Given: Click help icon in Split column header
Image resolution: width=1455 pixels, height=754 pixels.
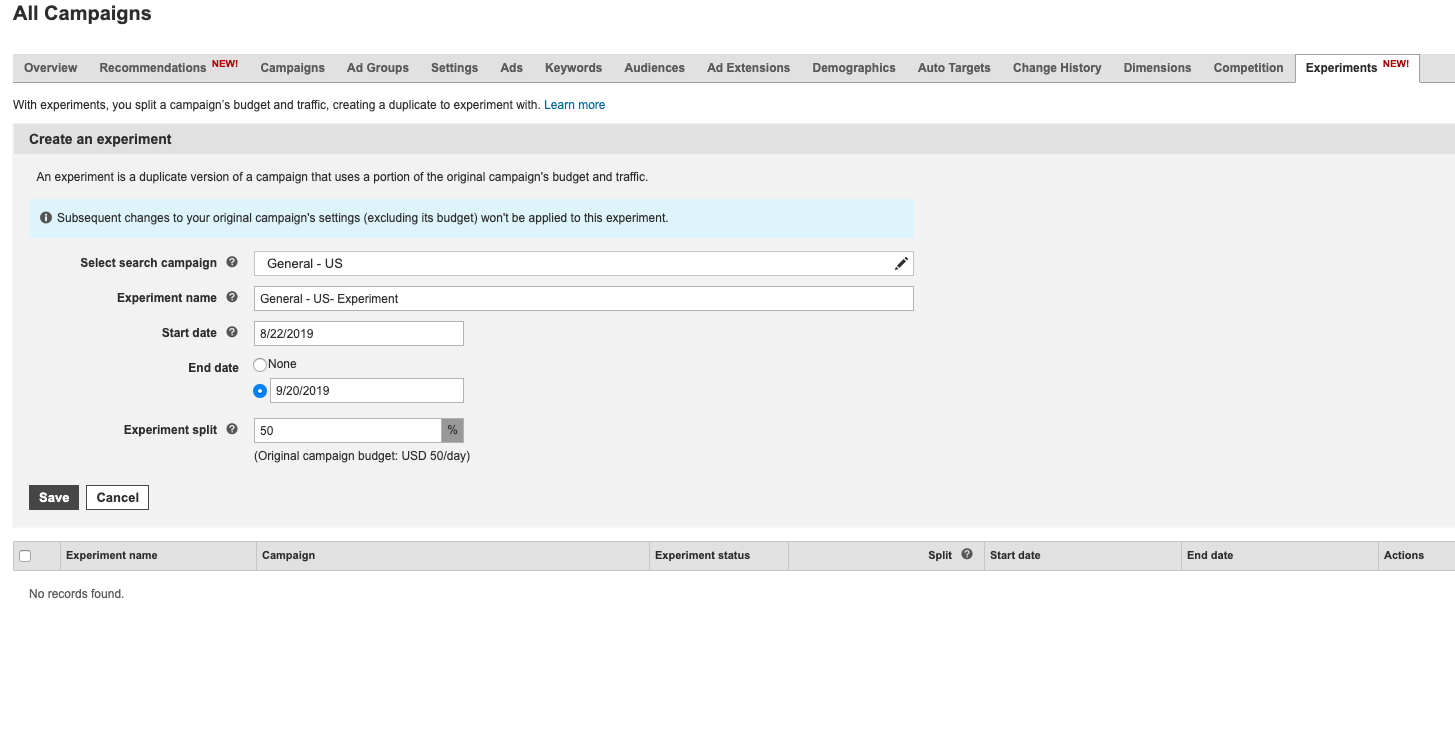Looking at the screenshot, I should (x=967, y=554).
